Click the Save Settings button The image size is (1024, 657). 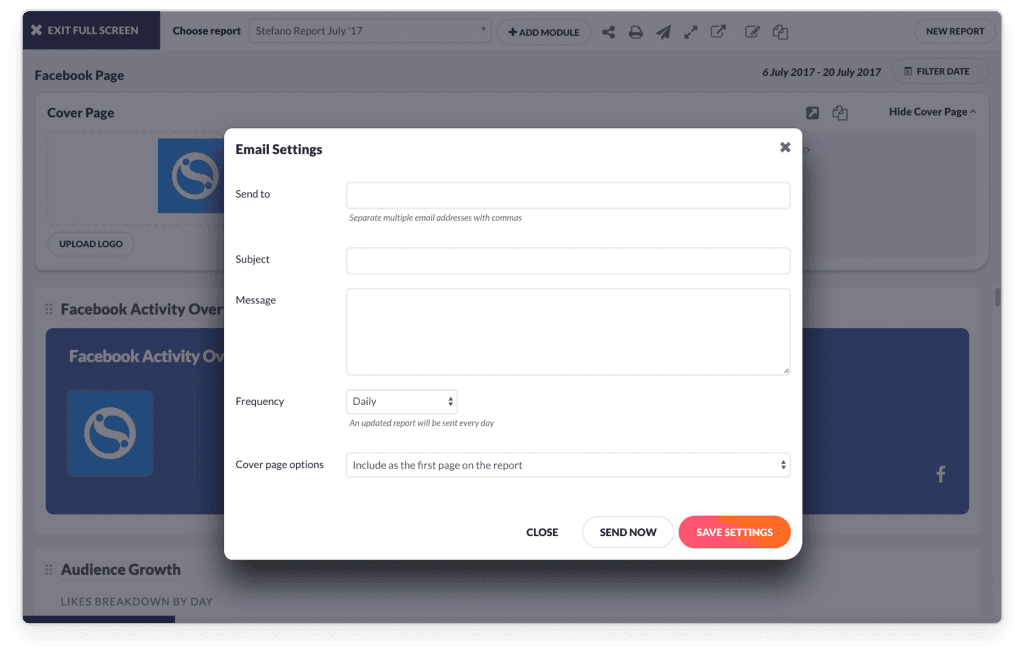(734, 532)
